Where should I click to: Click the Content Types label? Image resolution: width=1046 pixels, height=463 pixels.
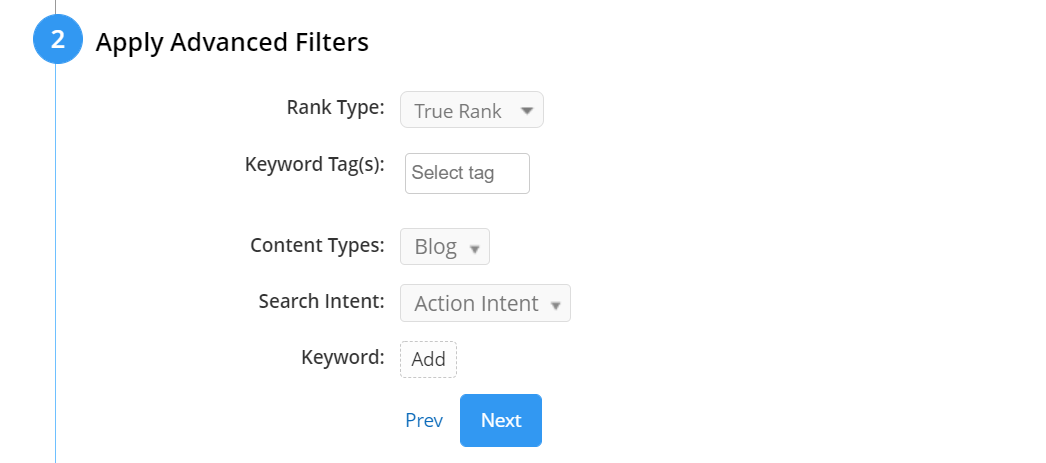pyautogui.click(x=317, y=245)
